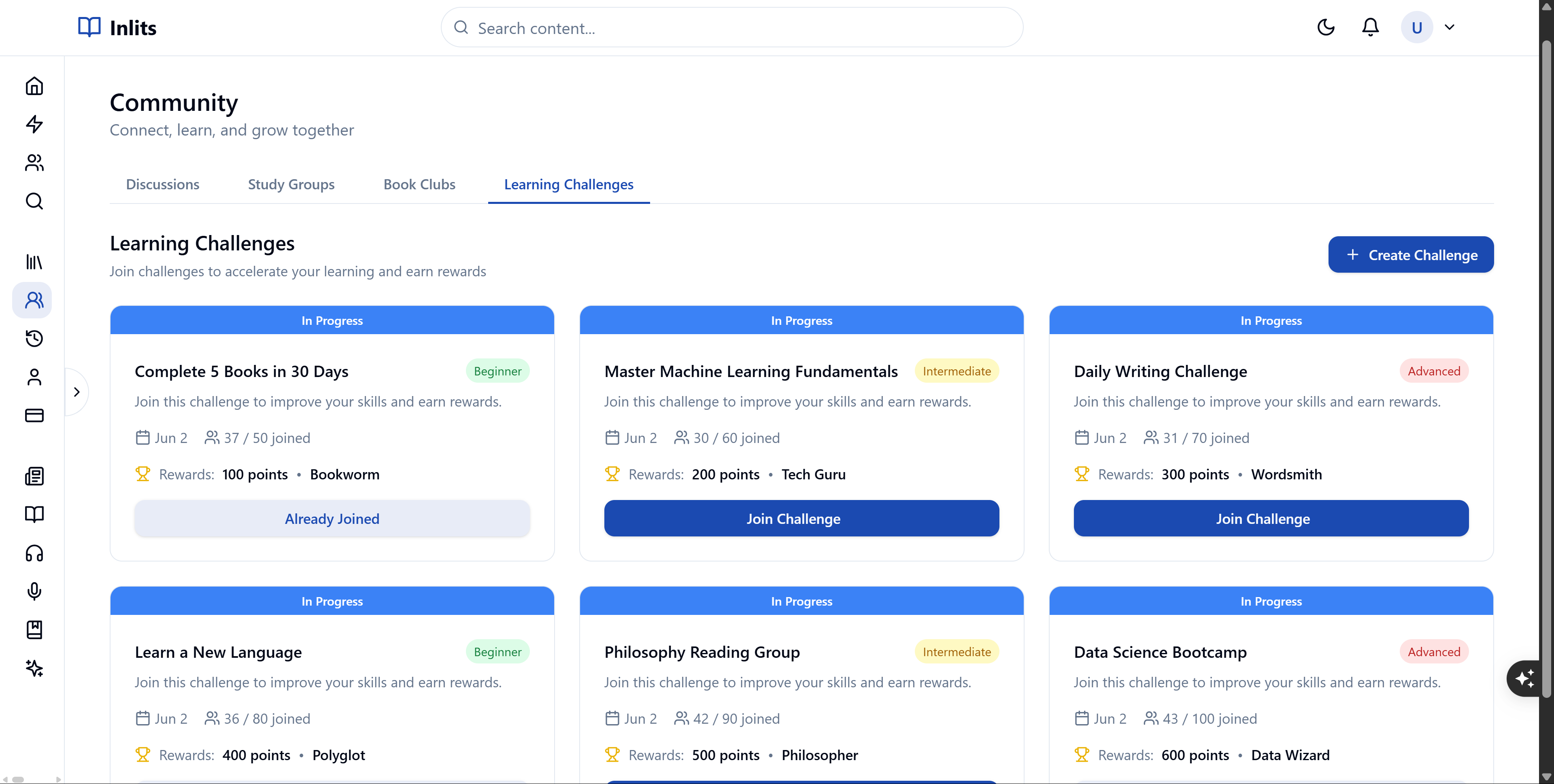Click the Create Challenge button
This screenshot has height=784, width=1554.
[x=1410, y=254]
